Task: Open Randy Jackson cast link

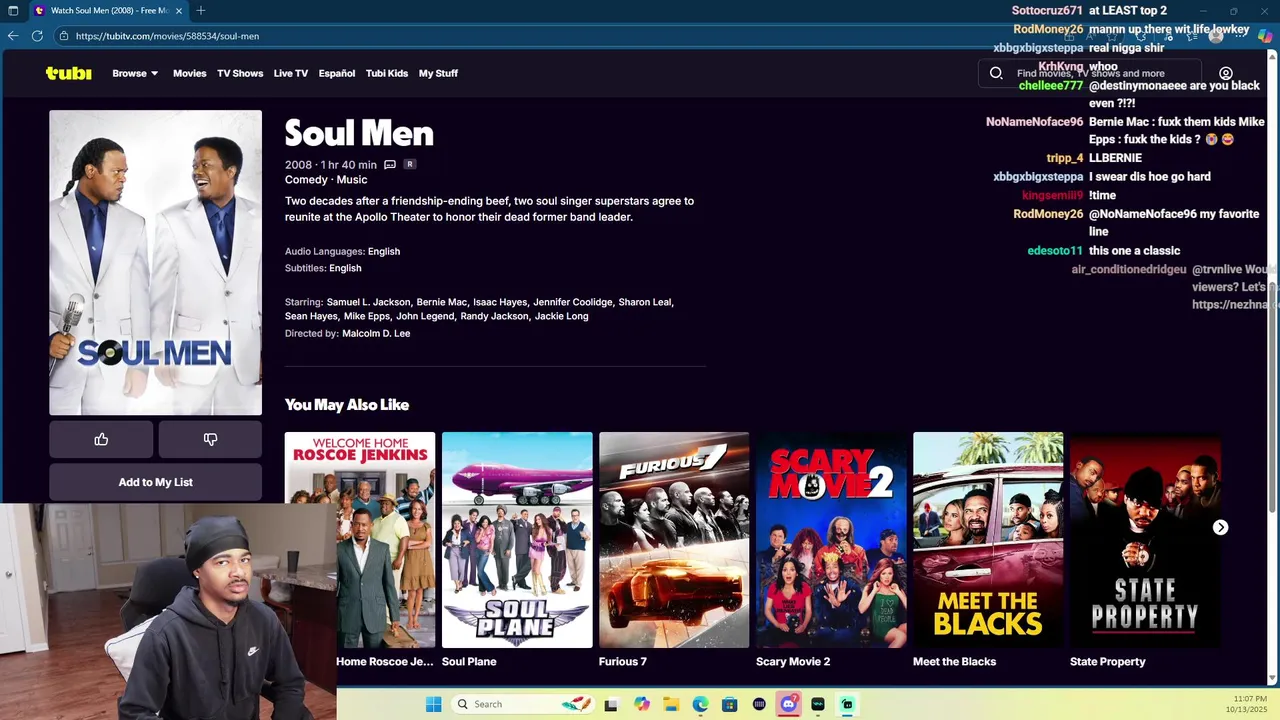Action: 495,316
